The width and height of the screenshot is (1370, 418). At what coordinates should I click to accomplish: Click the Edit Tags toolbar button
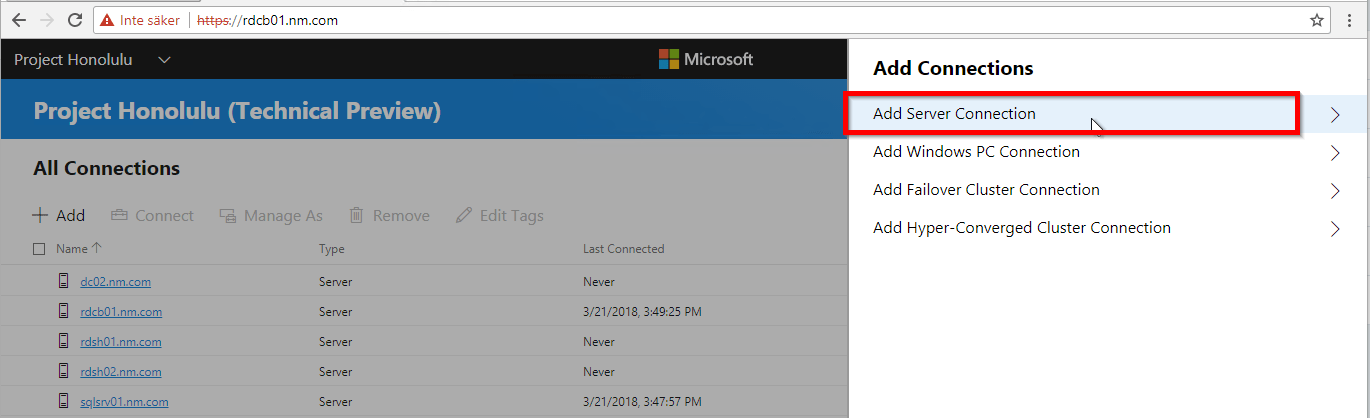(500, 216)
